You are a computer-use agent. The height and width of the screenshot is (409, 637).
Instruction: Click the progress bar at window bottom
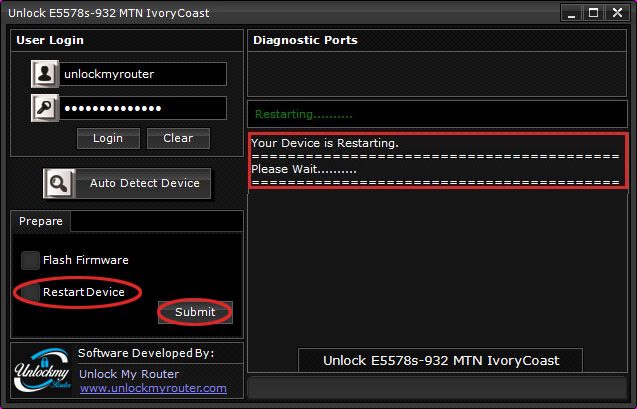click(x=438, y=388)
